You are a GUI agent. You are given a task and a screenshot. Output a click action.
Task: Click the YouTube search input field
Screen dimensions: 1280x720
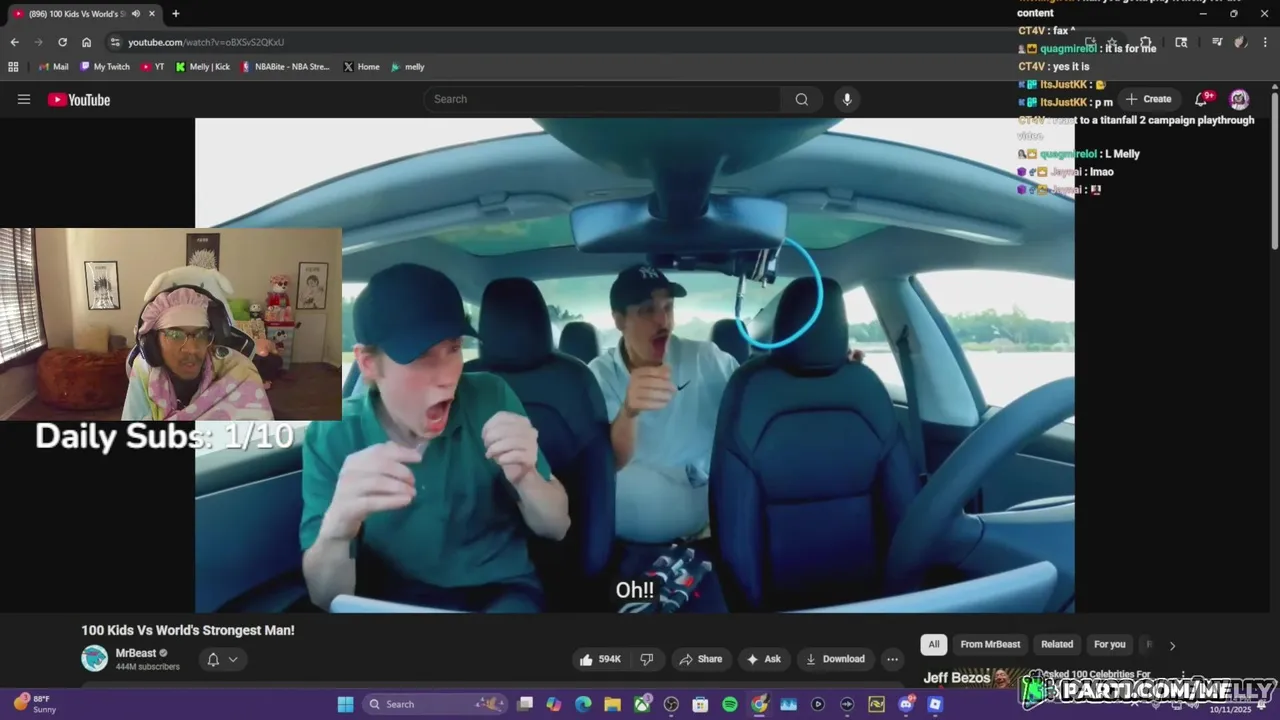click(602, 99)
